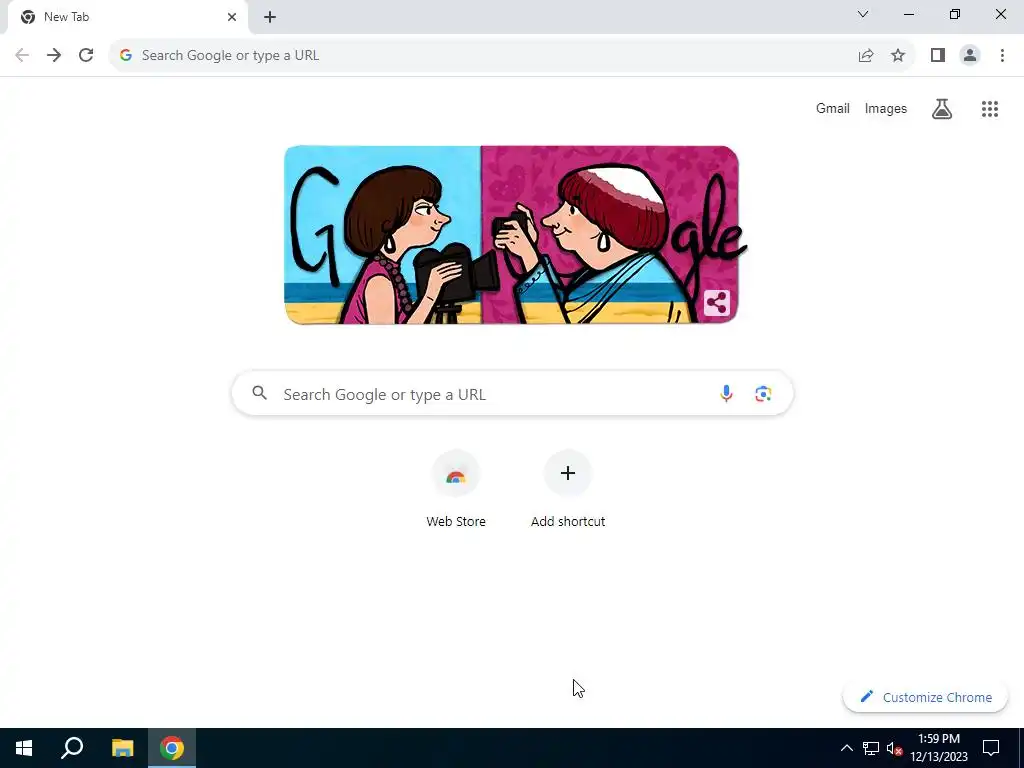
Task: Select the New Tab tab
Action: (127, 18)
